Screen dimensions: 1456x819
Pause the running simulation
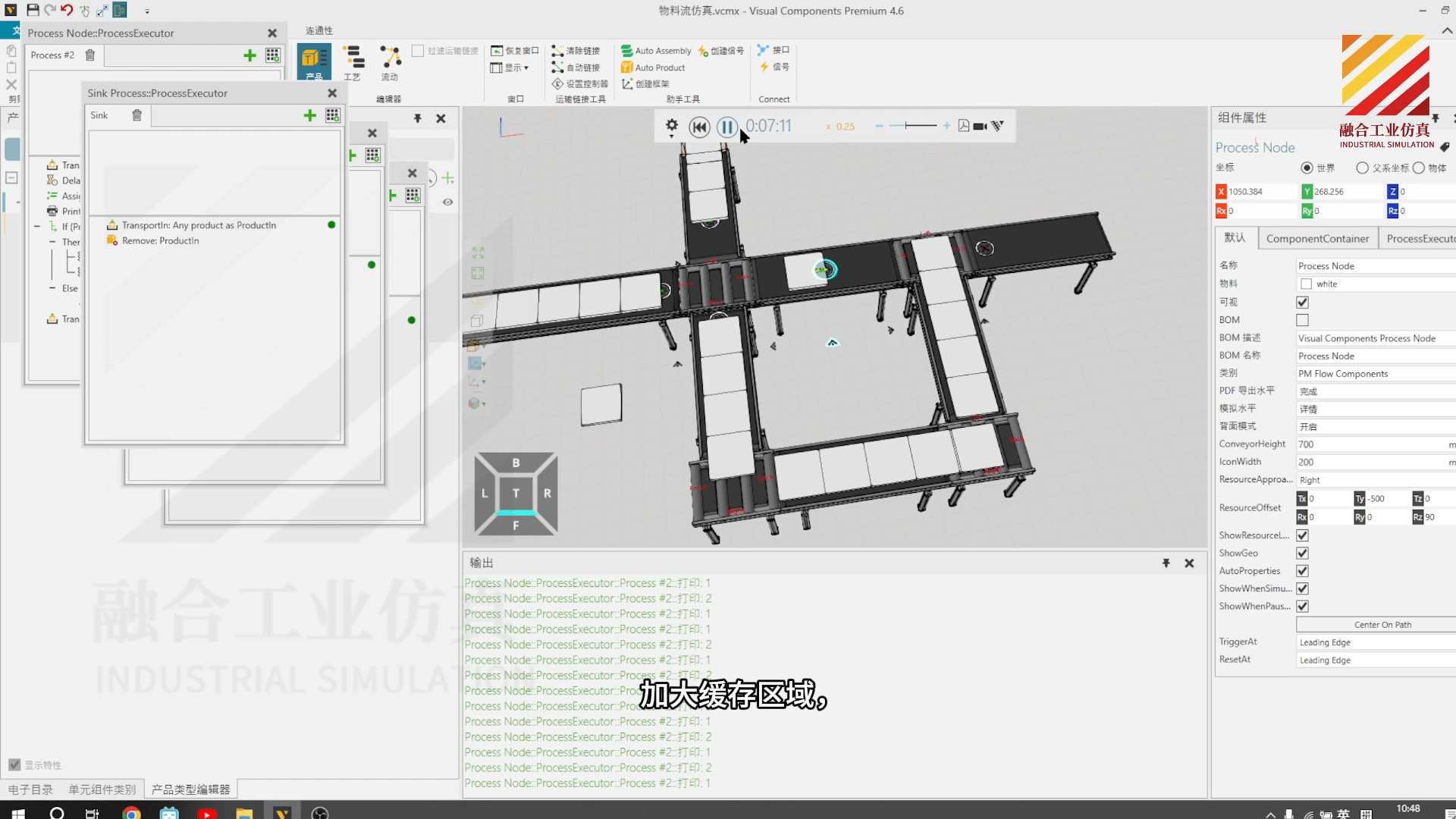point(726,127)
